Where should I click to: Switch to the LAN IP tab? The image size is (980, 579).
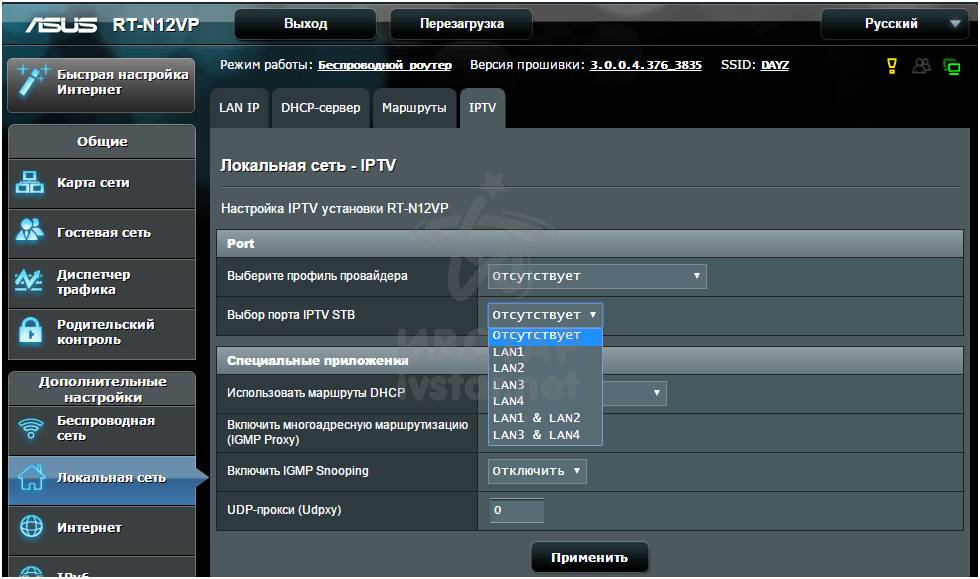tap(239, 108)
